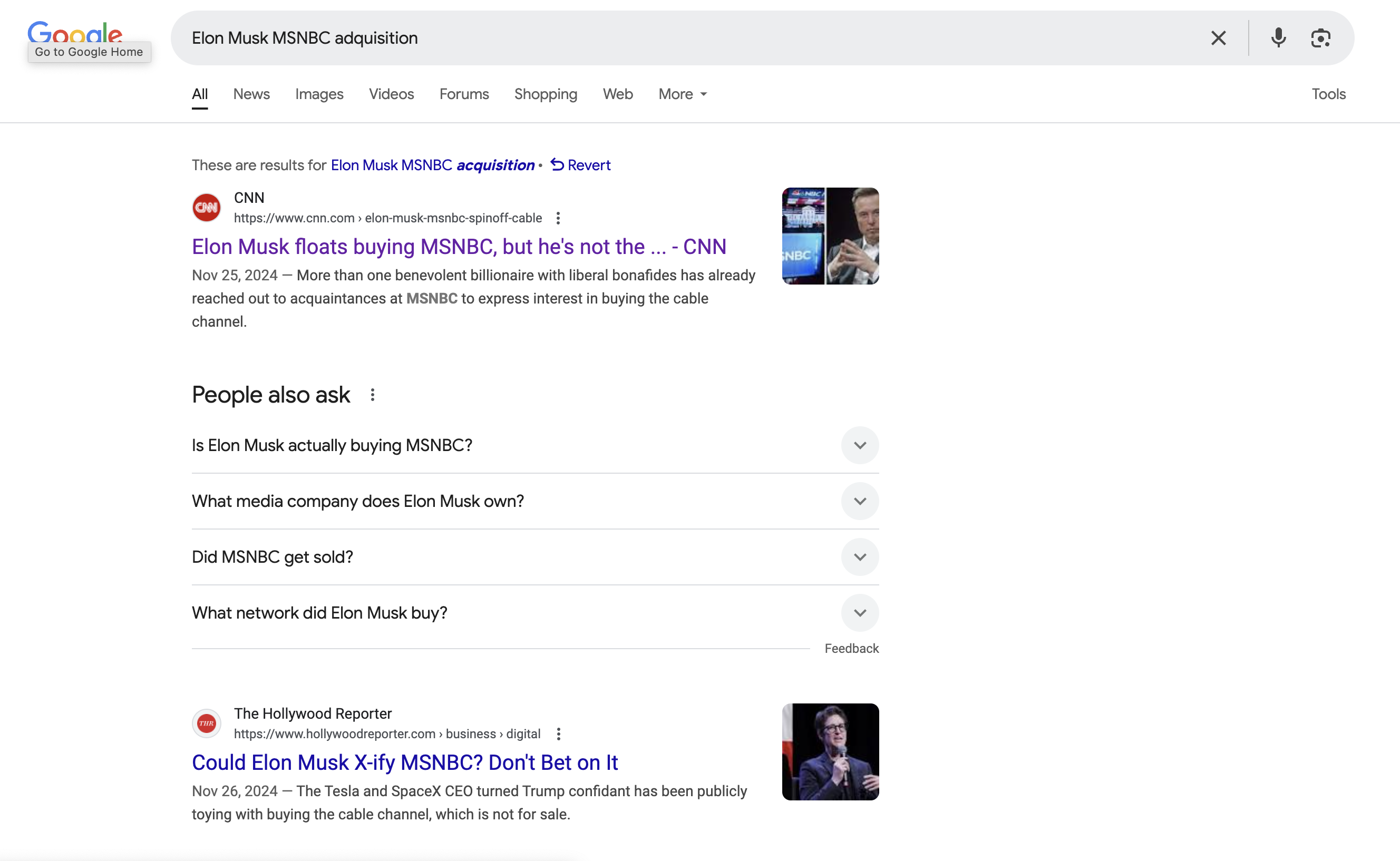
Task: Open the three-dot menu beside People also ask
Action: tap(372, 395)
